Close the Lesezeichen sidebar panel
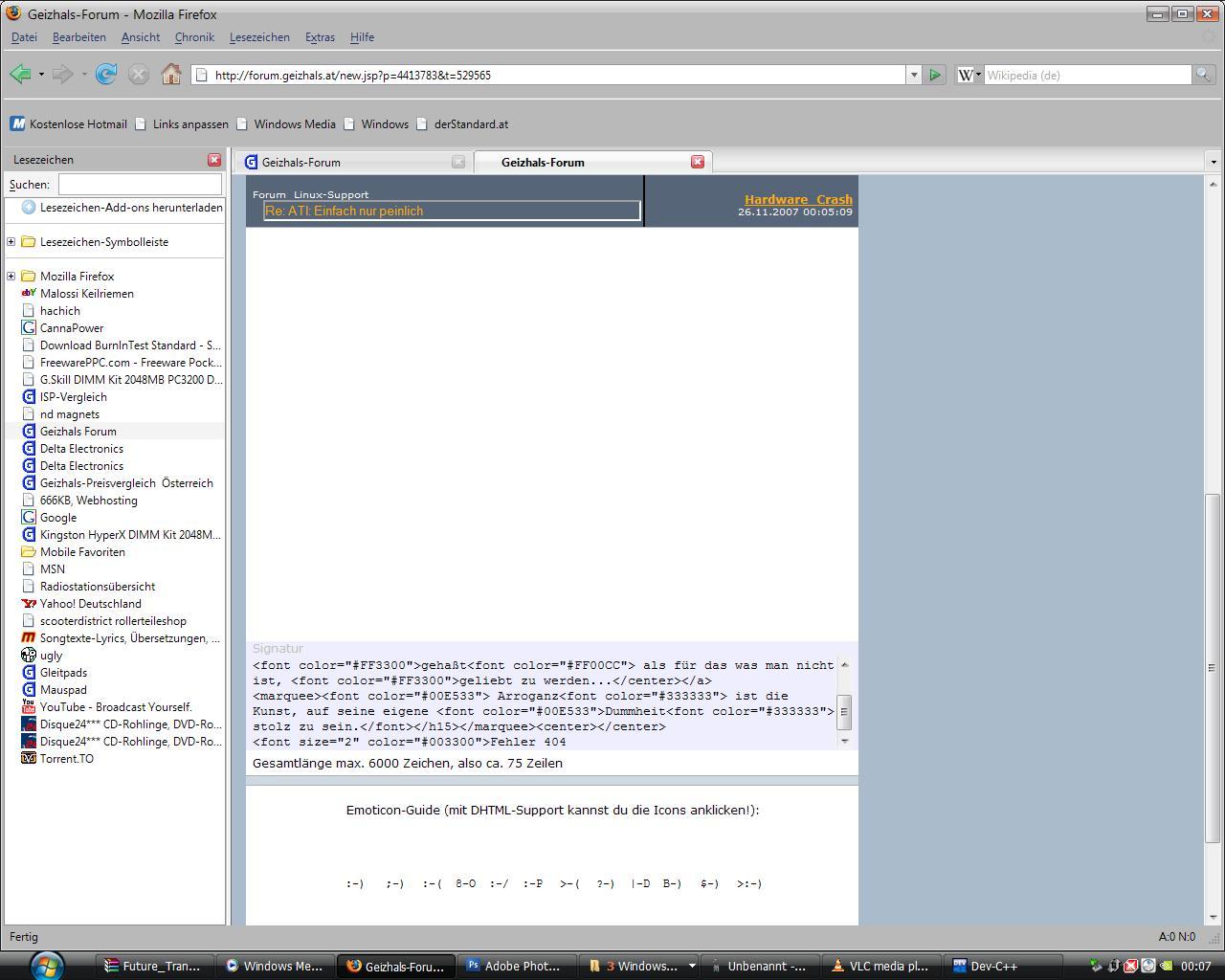1225x980 pixels. pyautogui.click(x=214, y=160)
